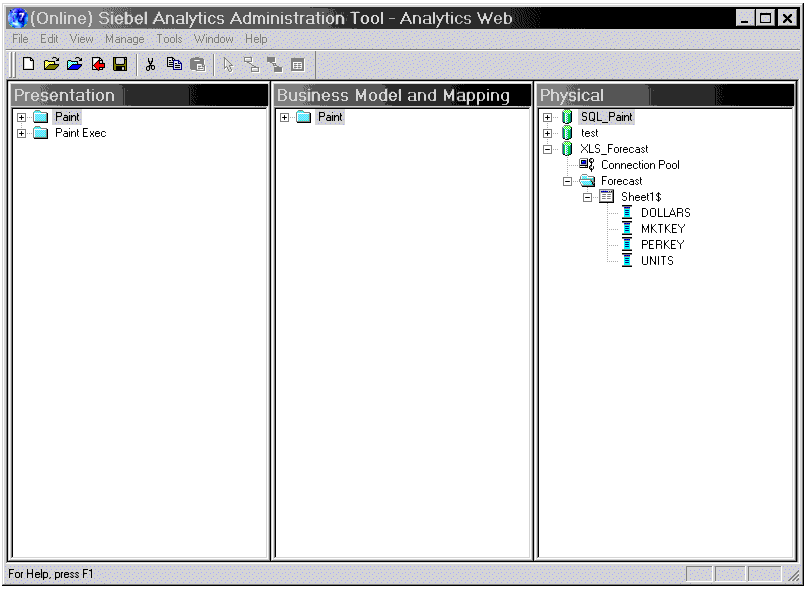Screen dimensions: 807x589
Task: Select the MKTKEY column label
Action: 663,229
